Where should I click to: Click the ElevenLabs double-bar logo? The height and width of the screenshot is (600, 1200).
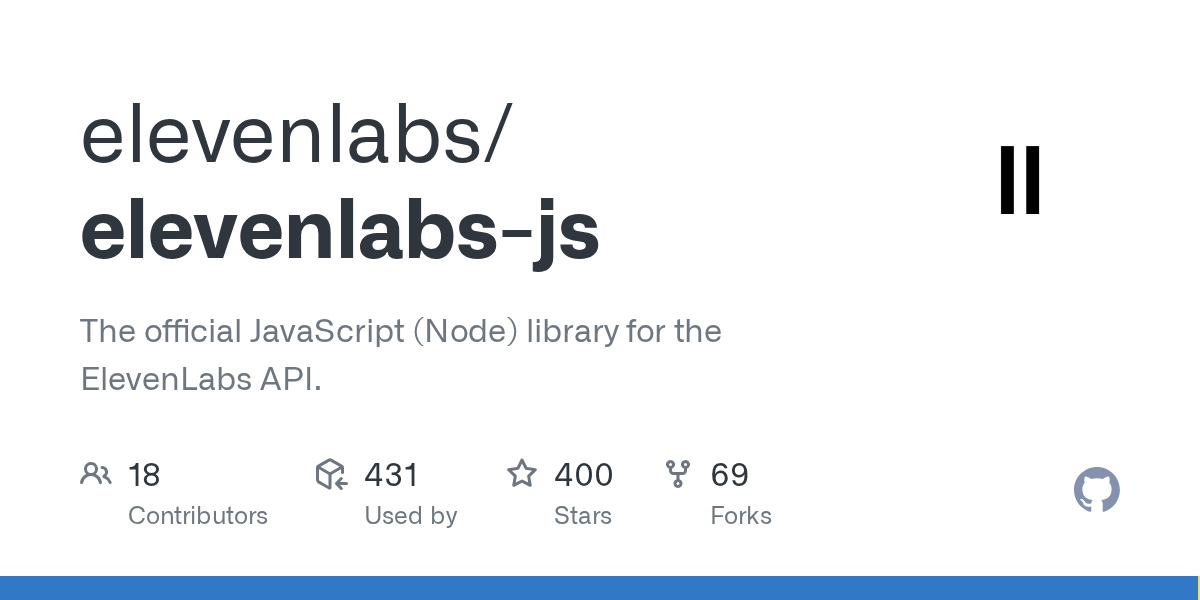pos(1020,180)
